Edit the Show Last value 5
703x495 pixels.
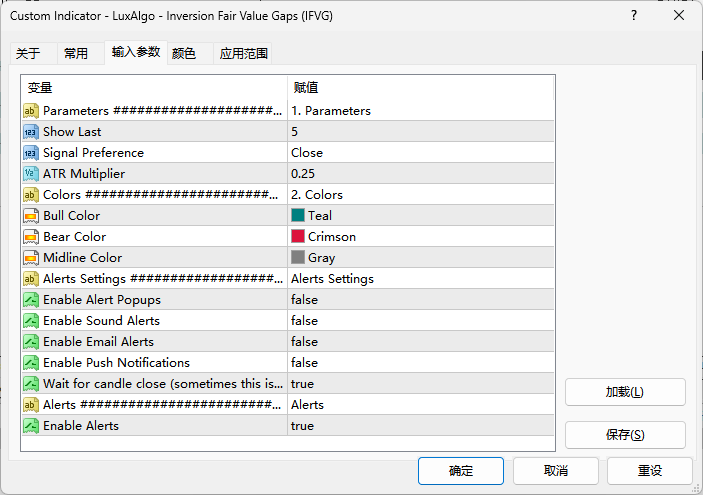[x=421, y=132]
